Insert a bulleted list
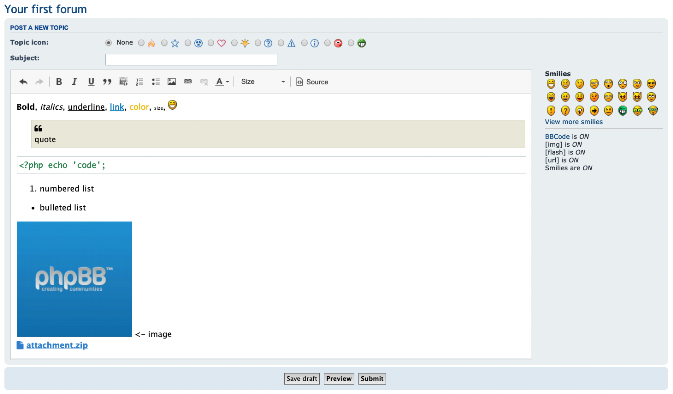The height and width of the screenshot is (394, 673). point(156,82)
